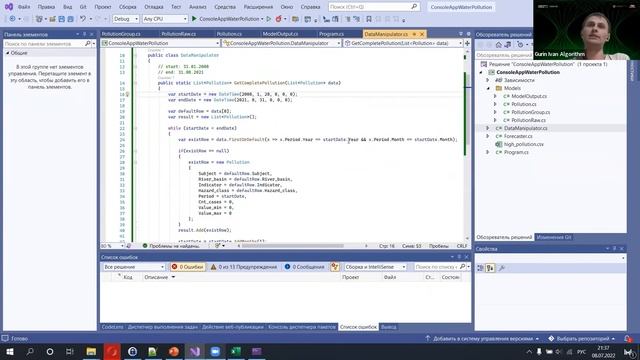Click the build filter icon in error list
The height and width of the screenshot is (360, 640).
[x=335, y=267]
